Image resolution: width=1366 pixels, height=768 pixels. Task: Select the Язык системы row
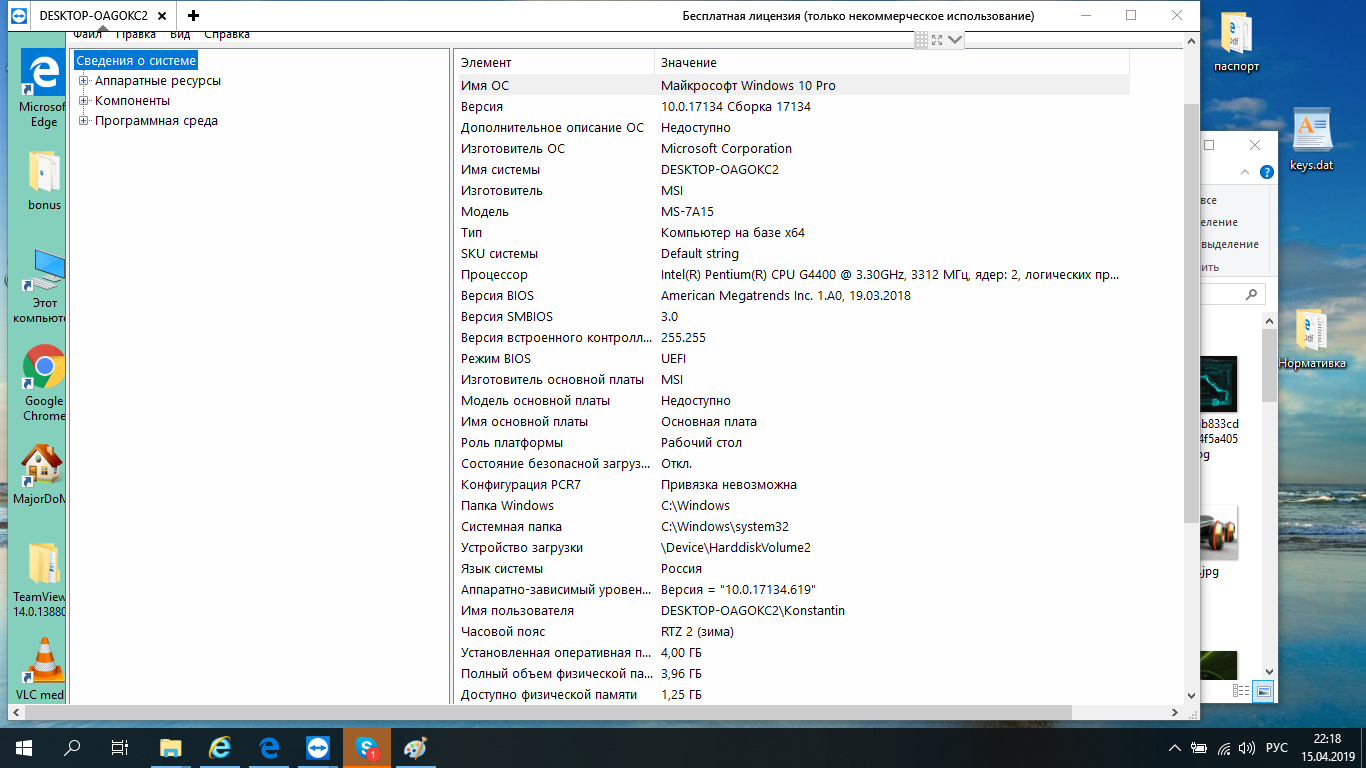pyautogui.click(x=794, y=569)
